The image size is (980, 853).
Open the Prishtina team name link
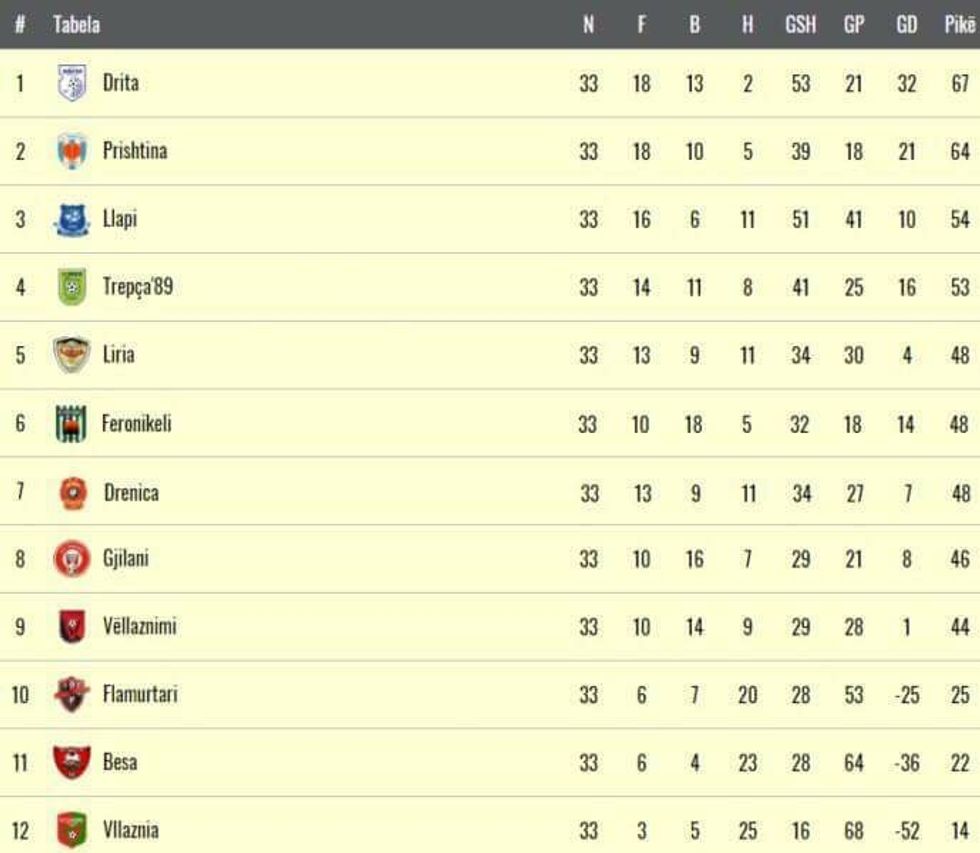(135, 151)
